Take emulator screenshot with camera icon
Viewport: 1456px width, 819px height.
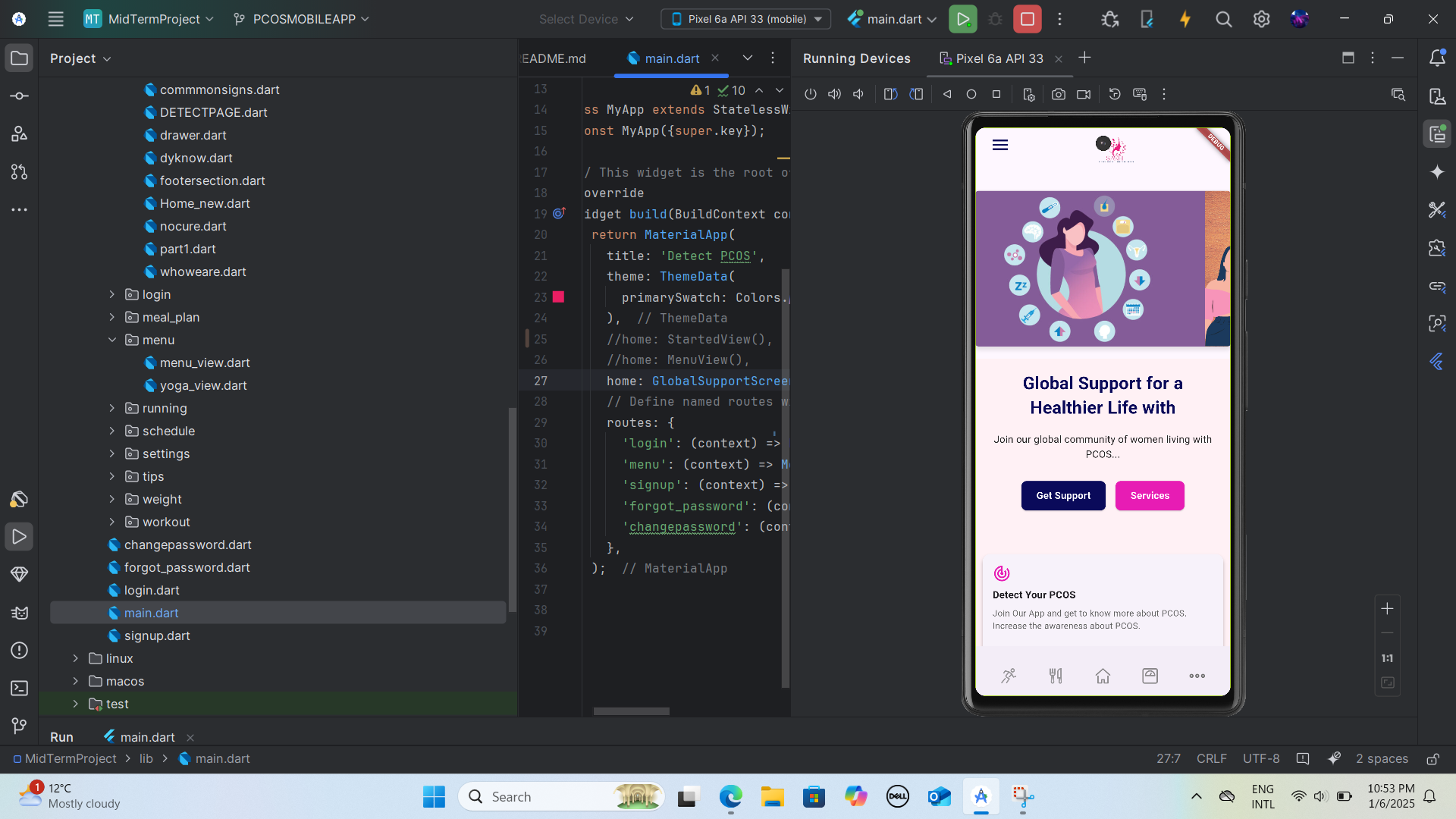coord(1058,94)
